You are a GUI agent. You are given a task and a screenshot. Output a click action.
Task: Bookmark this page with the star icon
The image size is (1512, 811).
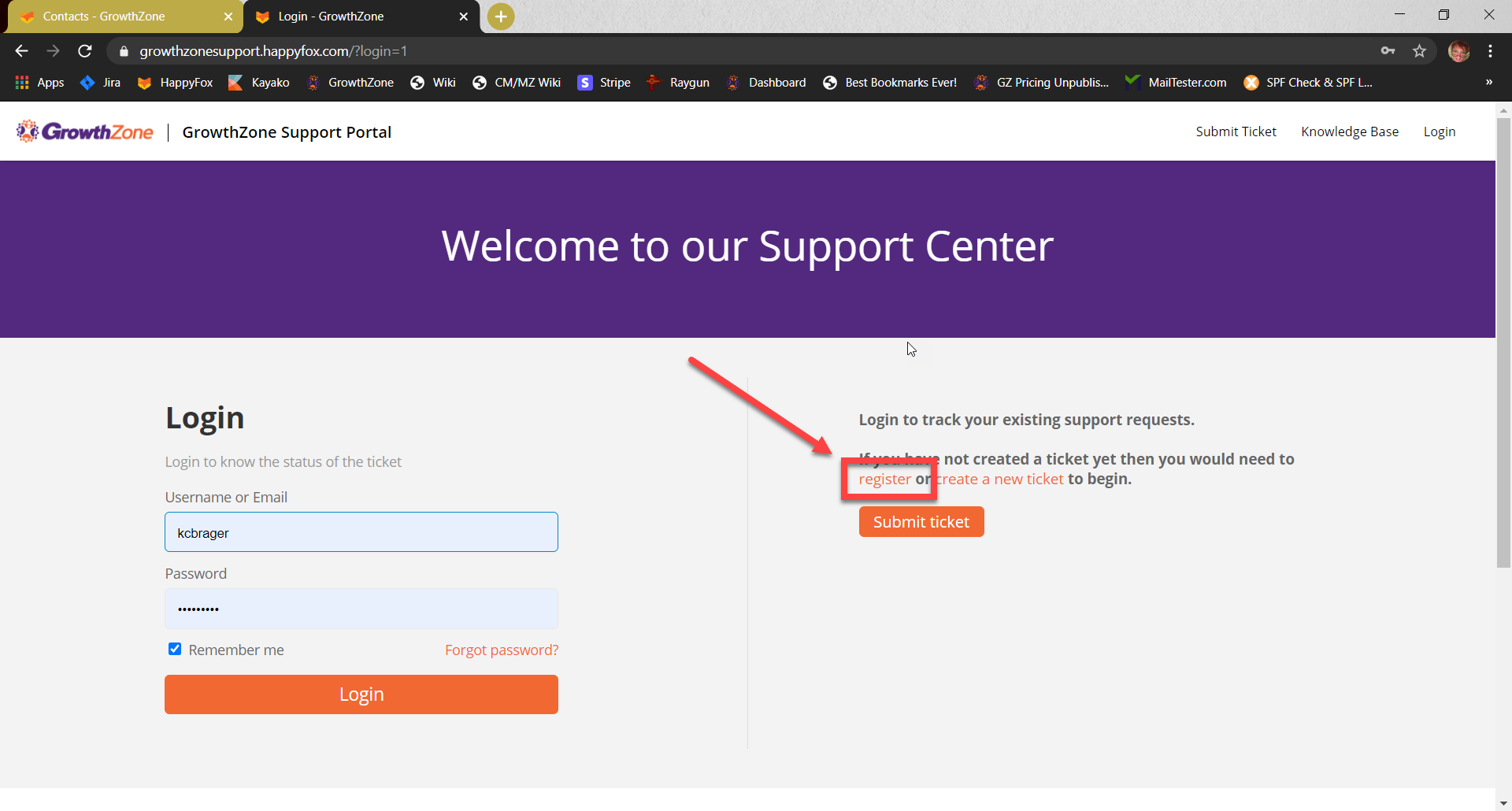tap(1419, 51)
